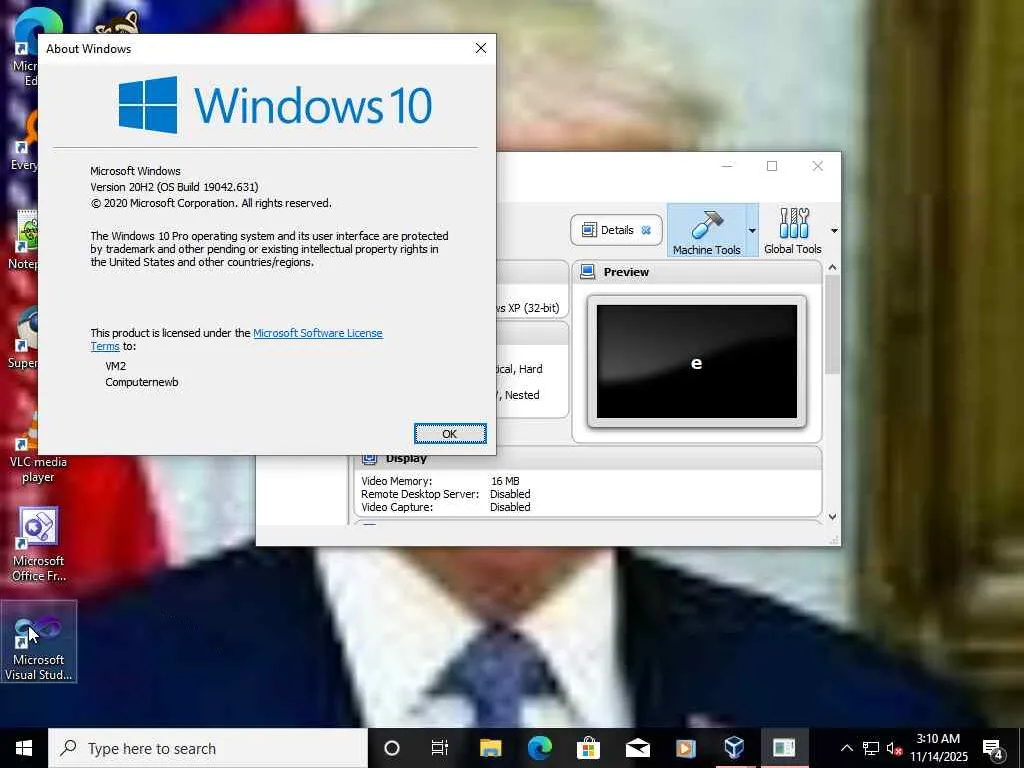This screenshot has width=1024, height=768.
Task: Open the Microsoft Office FrontPage shortcut
Action: click(x=39, y=545)
